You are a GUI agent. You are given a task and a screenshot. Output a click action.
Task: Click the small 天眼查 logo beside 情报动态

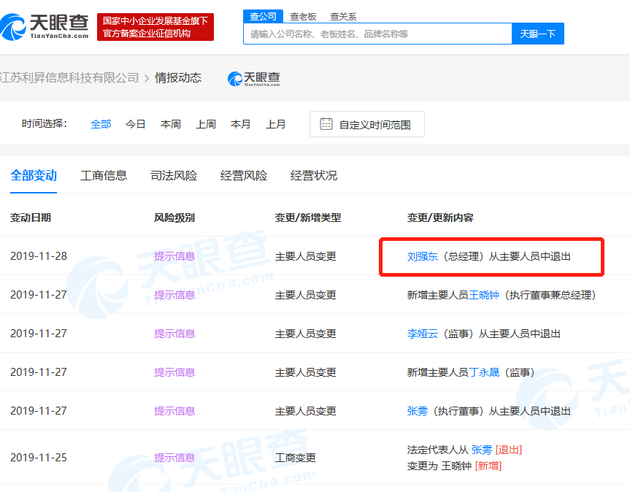pos(254,78)
